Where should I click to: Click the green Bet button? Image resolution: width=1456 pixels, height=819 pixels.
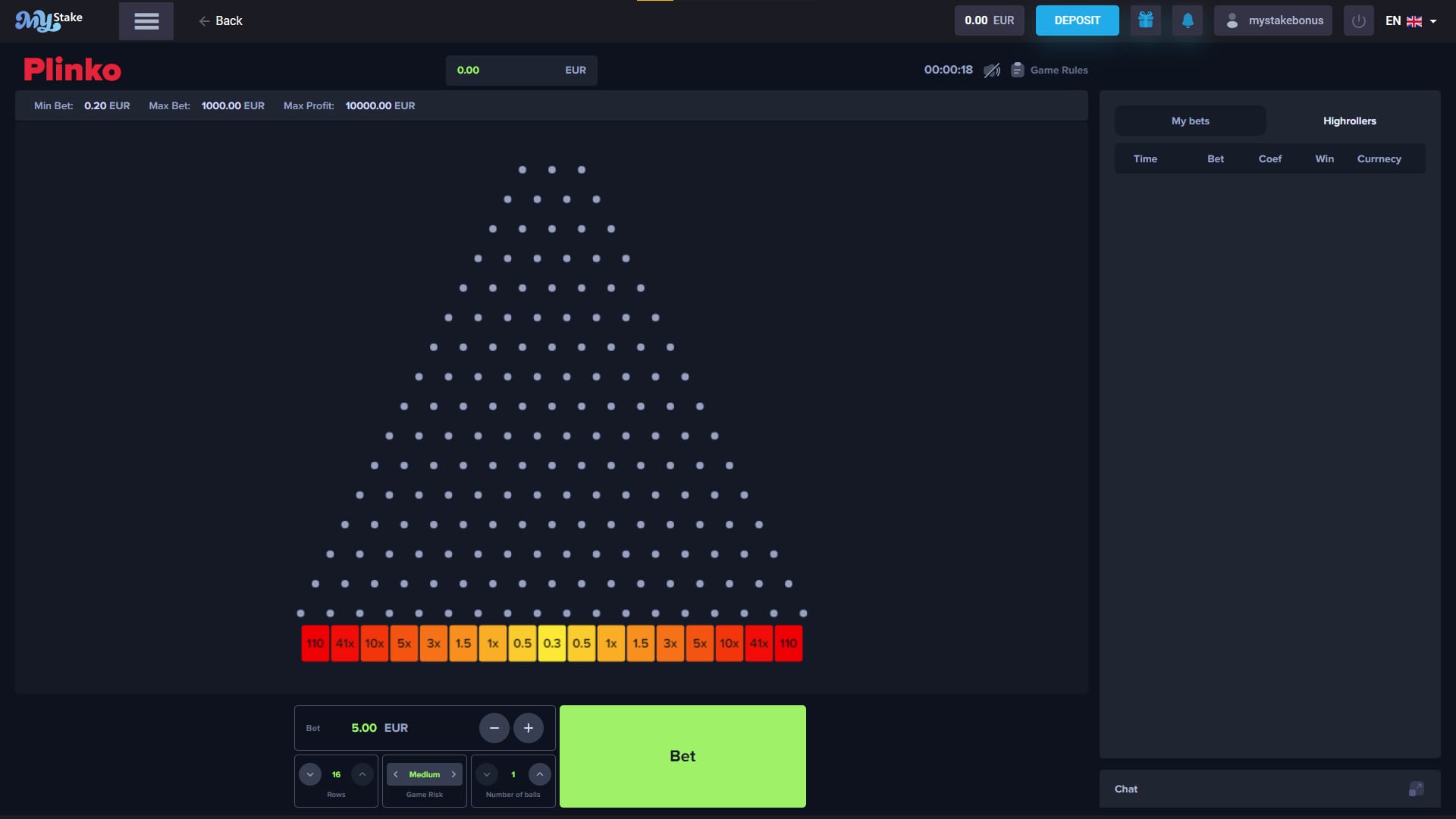pyautogui.click(x=682, y=756)
